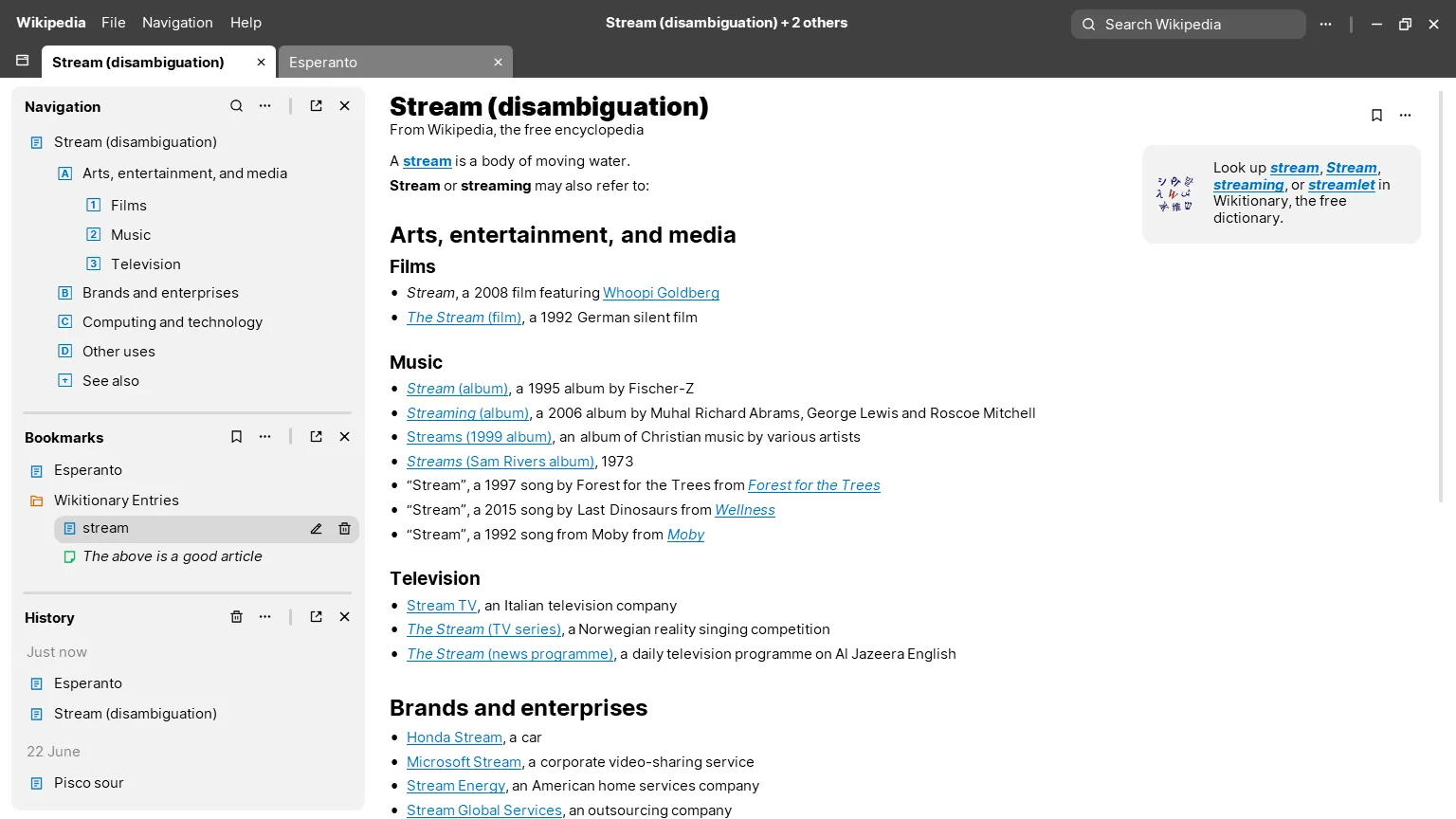Viewport: 1456px width, 819px height.
Task: Click the magnifier in the Search Wikipedia field
Action: pos(1088,24)
